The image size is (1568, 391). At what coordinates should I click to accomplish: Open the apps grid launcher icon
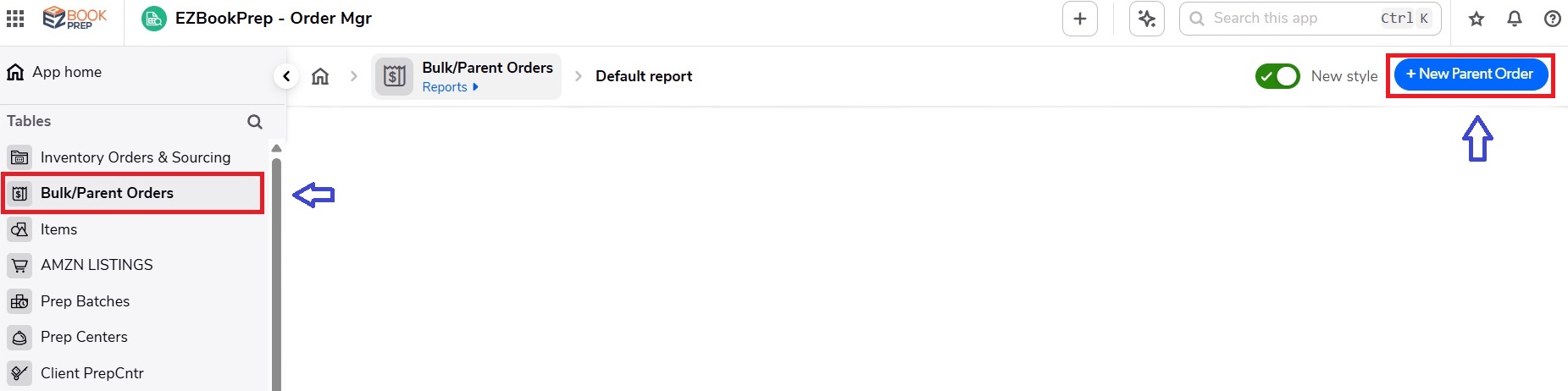pyautogui.click(x=15, y=18)
